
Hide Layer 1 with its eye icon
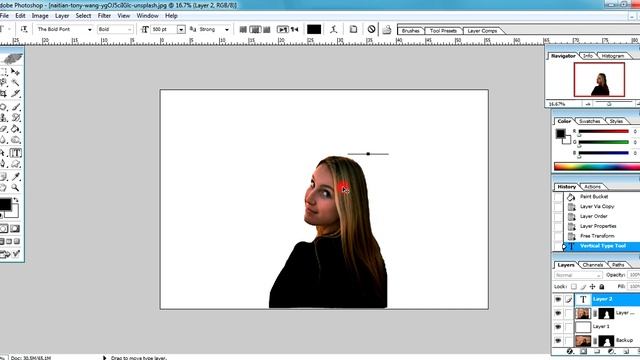click(x=558, y=327)
